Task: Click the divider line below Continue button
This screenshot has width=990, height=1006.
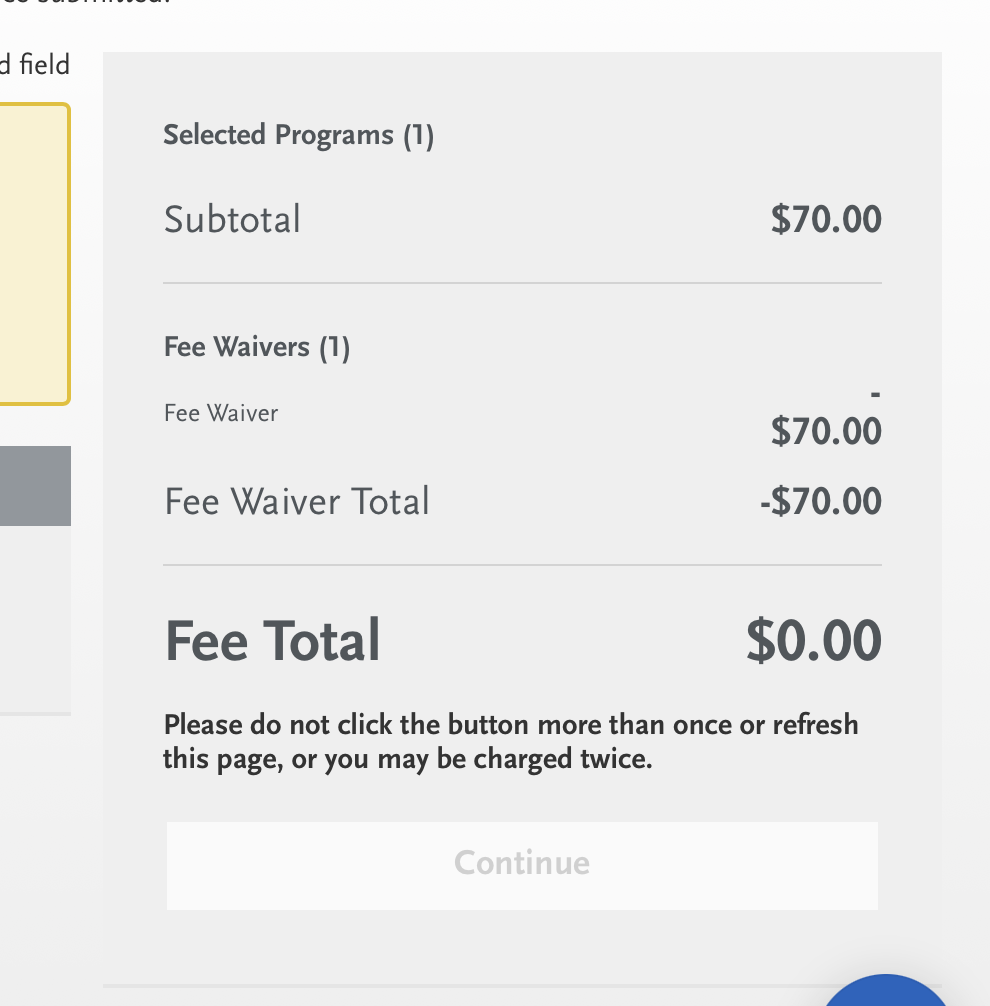Action: [460, 985]
